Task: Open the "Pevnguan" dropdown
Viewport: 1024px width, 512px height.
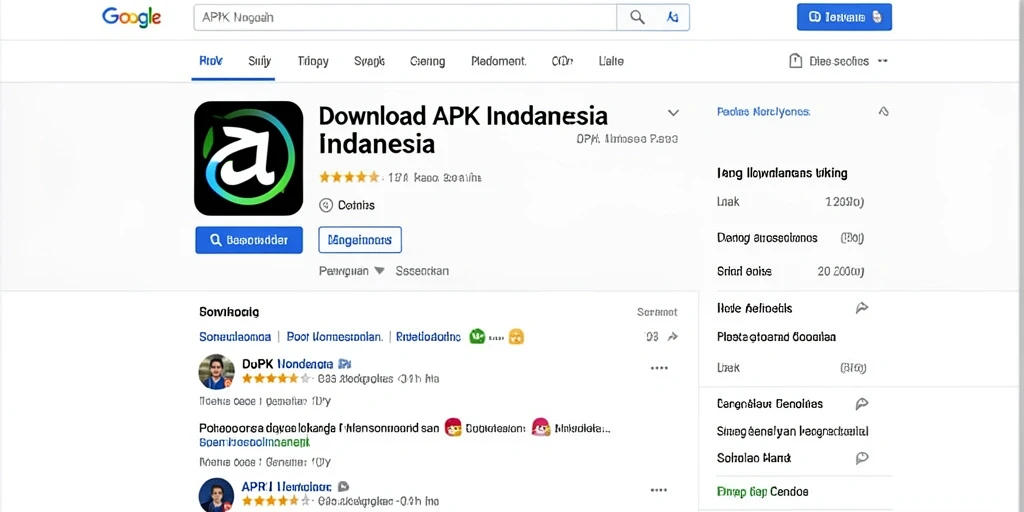Action: pyautogui.click(x=351, y=270)
